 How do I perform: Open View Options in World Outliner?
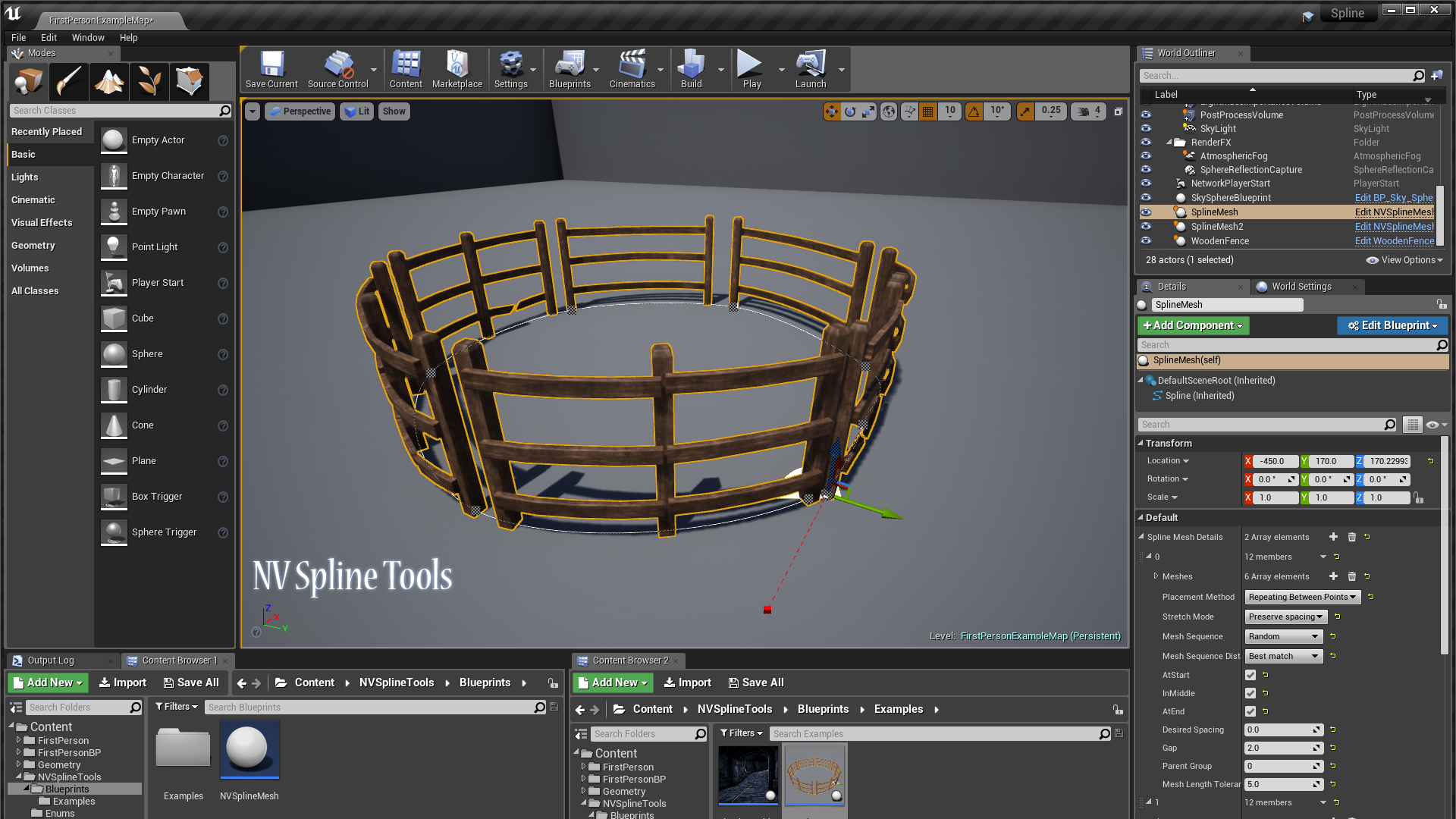tap(1404, 260)
